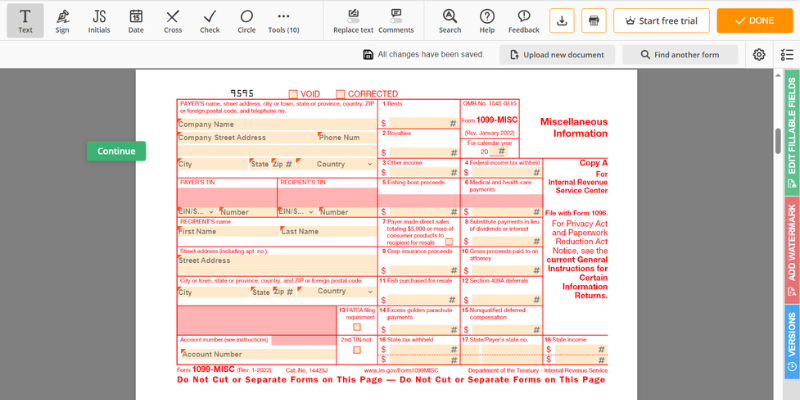Click the recipient's TIN Number field
Screen dimensions: 800x400
coord(347,212)
